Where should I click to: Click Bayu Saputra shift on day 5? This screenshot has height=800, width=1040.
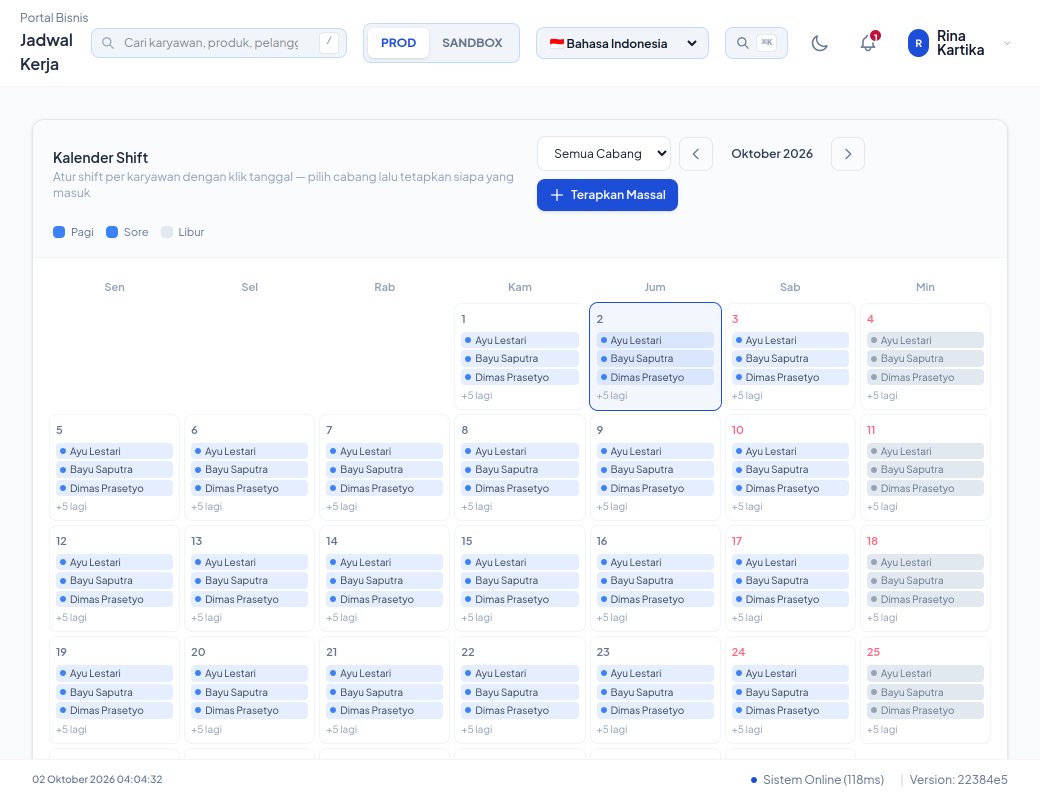click(x=114, y=470)
